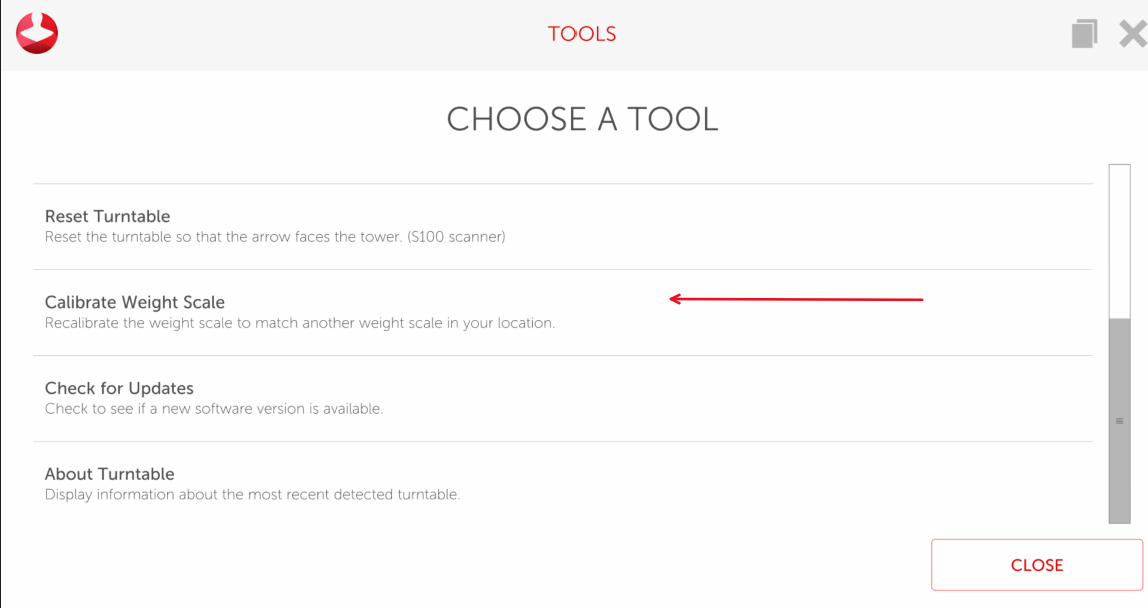The image size is (1148, 608).
Task: Open the Reset Turntable tool
Action: 108,216
